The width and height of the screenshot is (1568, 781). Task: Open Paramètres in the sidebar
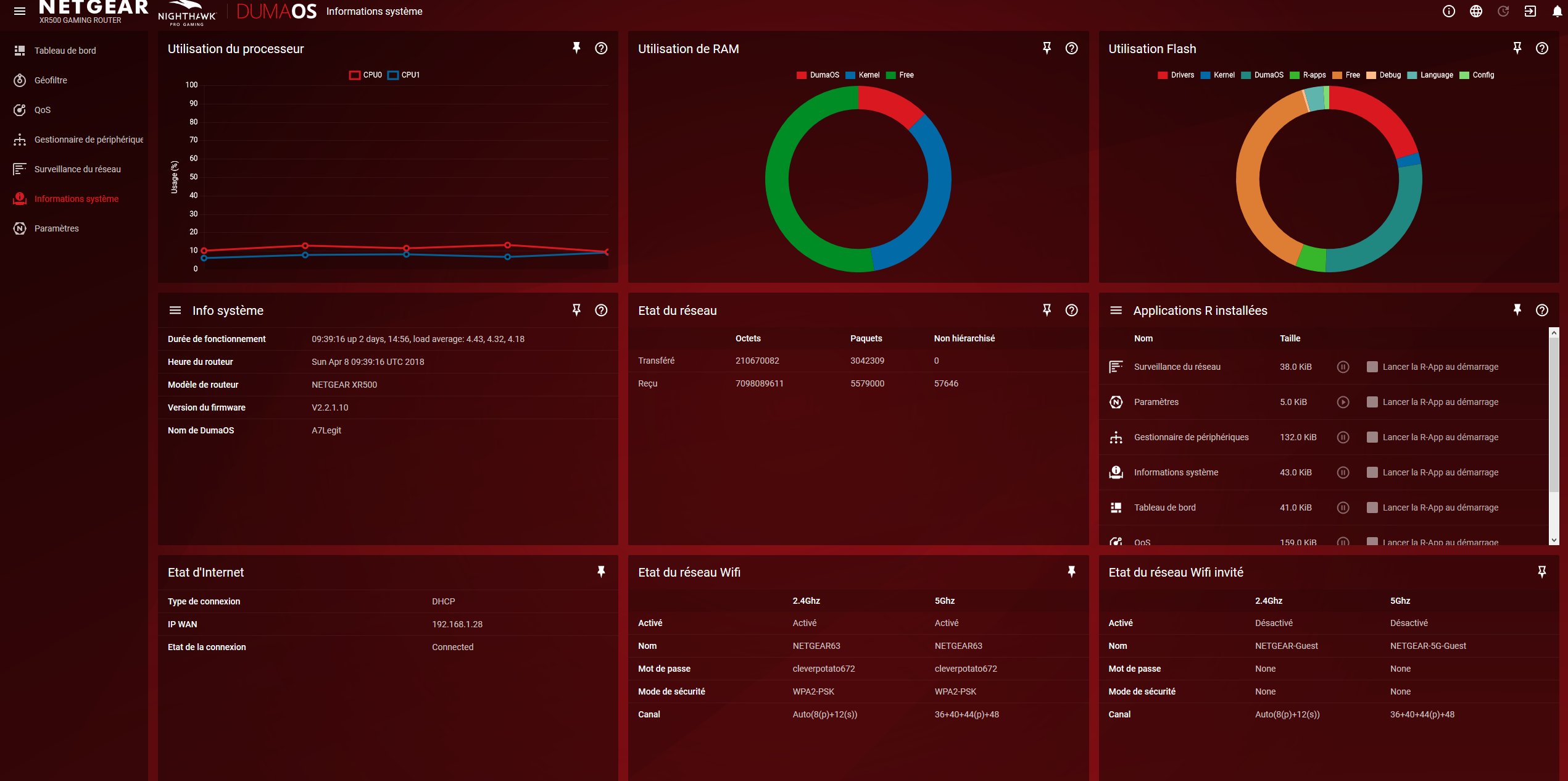click(56, 228)
